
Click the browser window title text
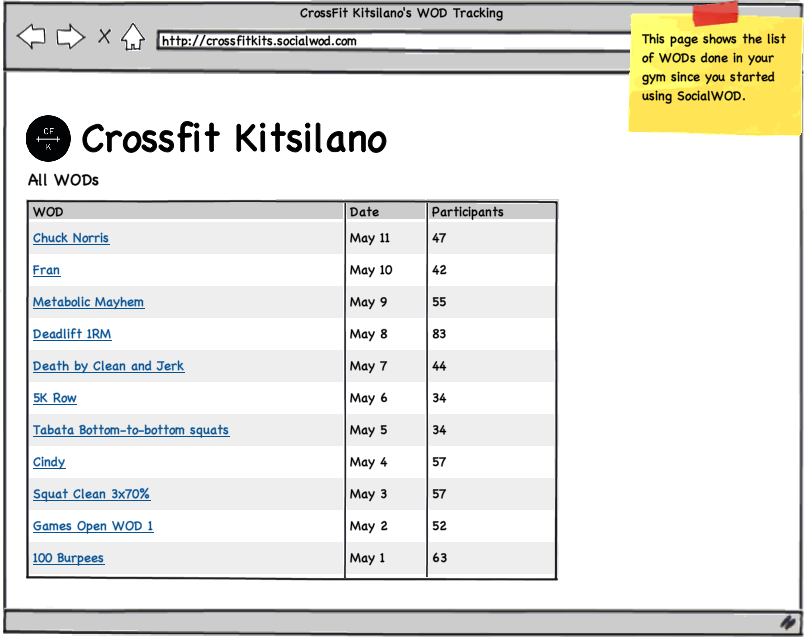tap(401, 13)
